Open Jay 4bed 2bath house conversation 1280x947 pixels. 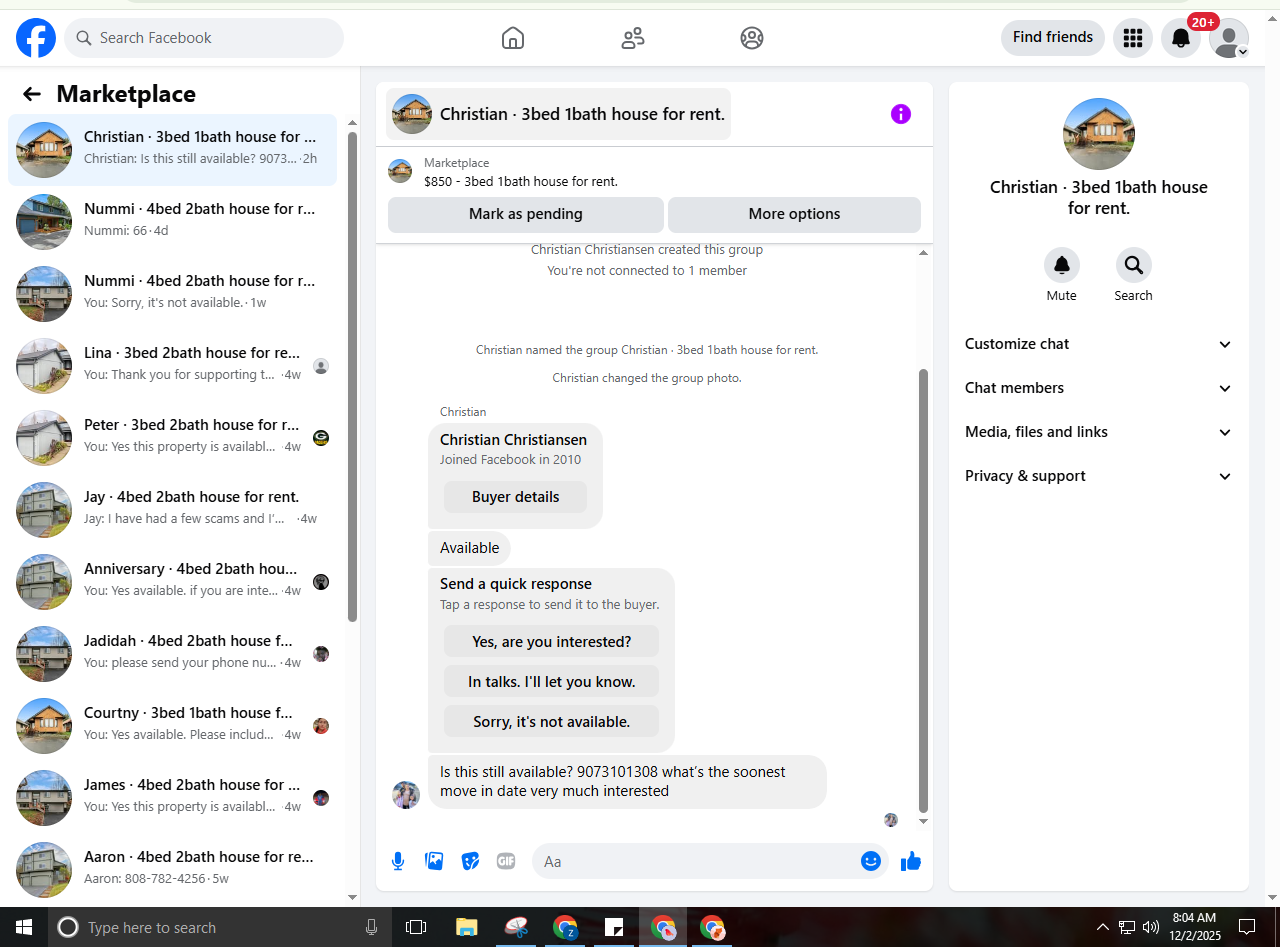pyautogui.click(x=172, y=510)
